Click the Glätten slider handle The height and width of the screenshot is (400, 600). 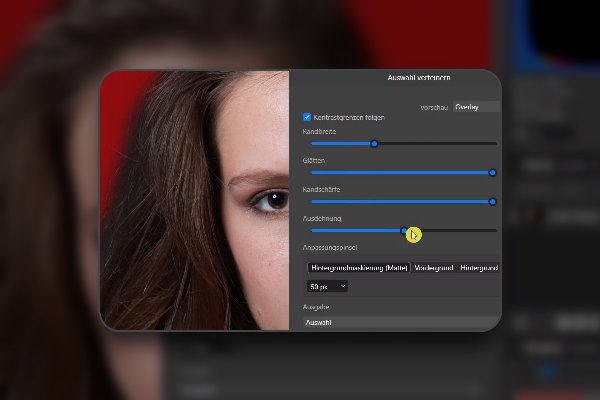[492, 173]
